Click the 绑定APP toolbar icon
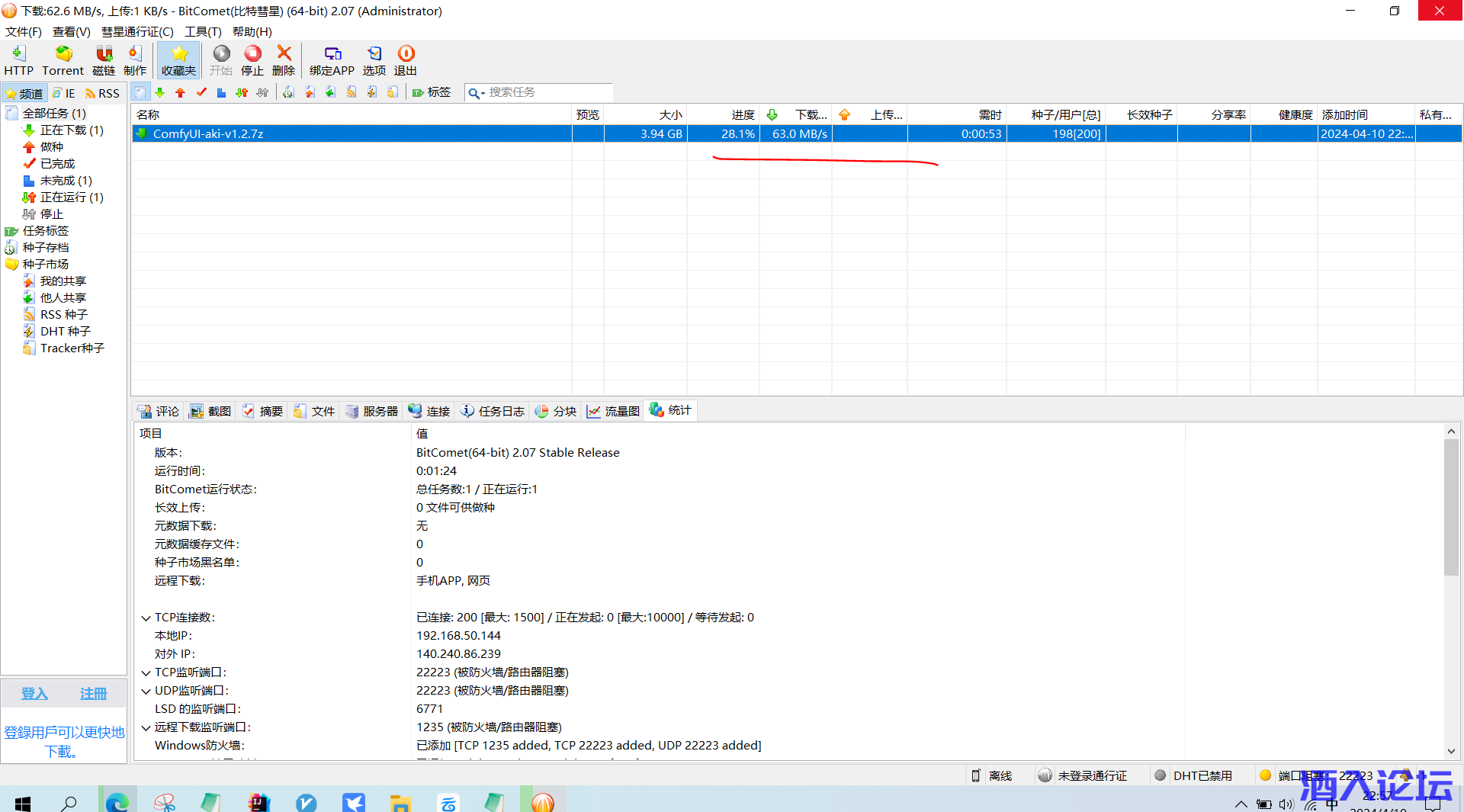This screenshot has width=1464, height=812. pyautogui.click(x=332, y=60)
